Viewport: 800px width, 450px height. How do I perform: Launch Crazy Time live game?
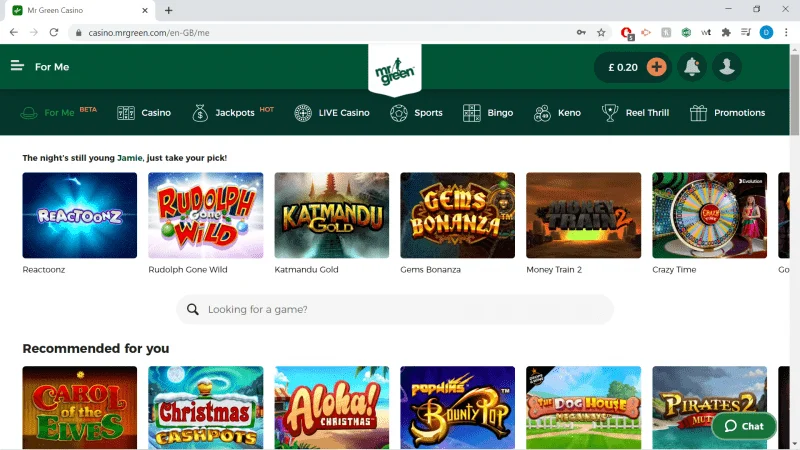tap(710, 215)
